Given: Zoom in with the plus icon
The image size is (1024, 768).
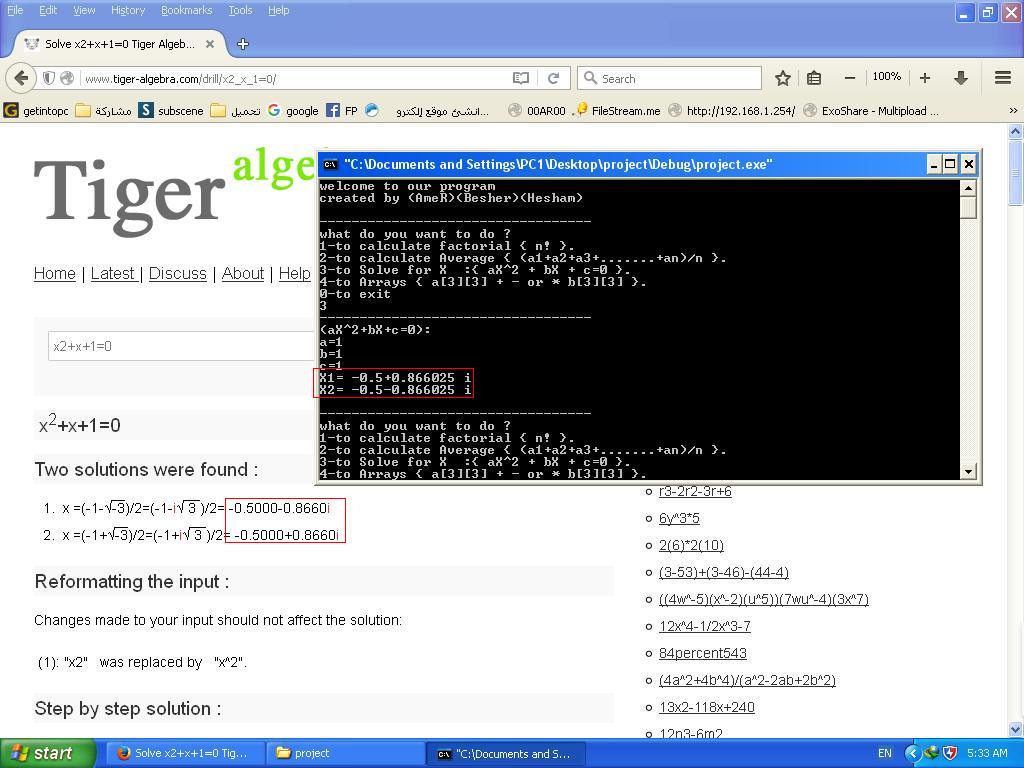Looking at the screenshot, I should point(924,78).
